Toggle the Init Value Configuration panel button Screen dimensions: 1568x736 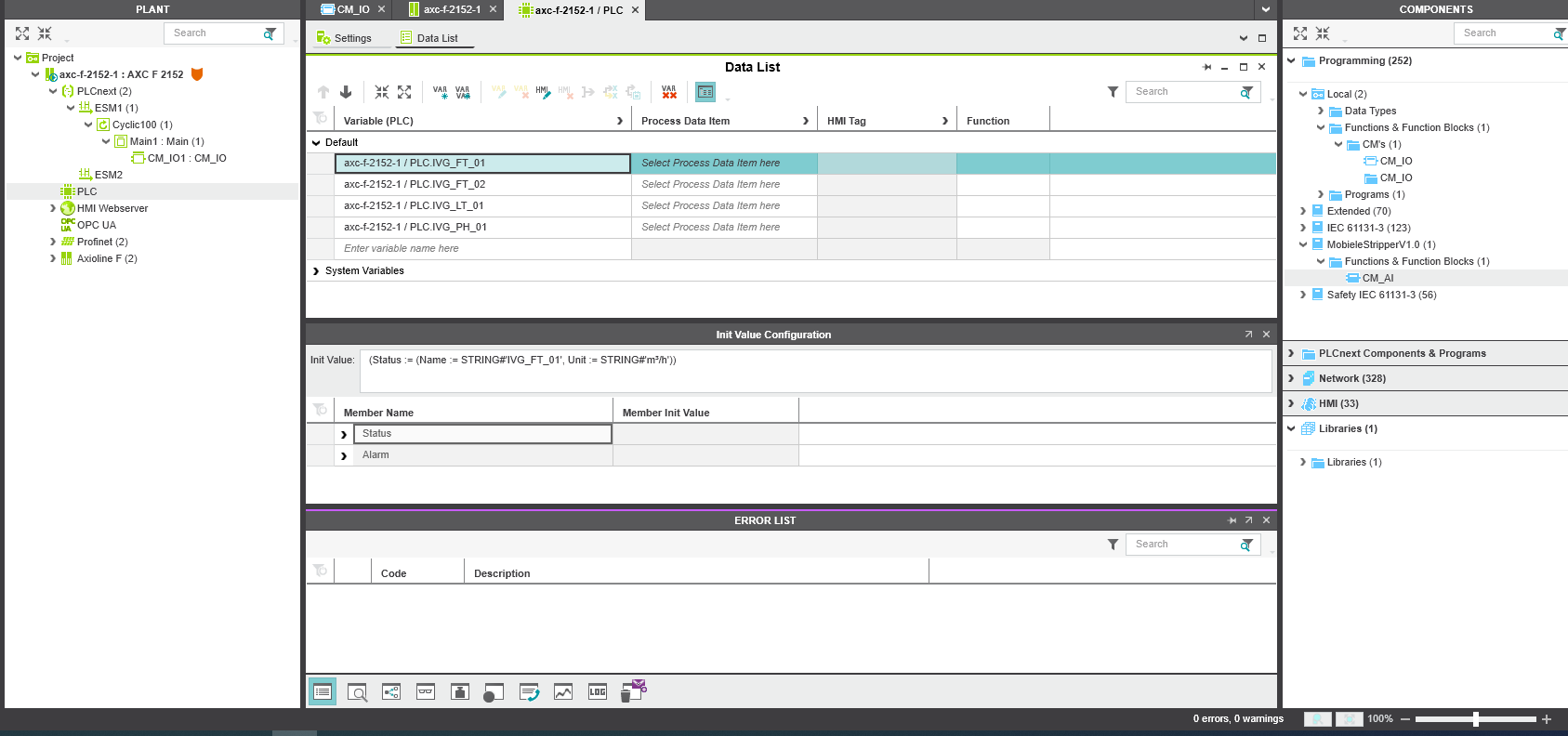[705, 92]
